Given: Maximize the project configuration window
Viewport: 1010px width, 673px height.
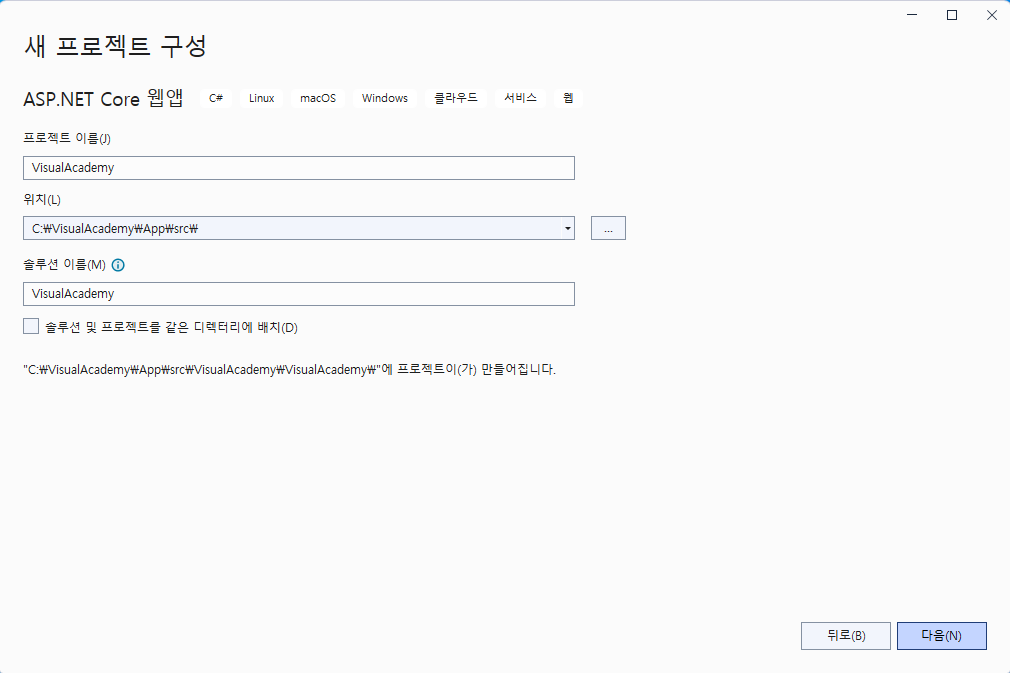Looking at the screenshot, I should 951,15.
